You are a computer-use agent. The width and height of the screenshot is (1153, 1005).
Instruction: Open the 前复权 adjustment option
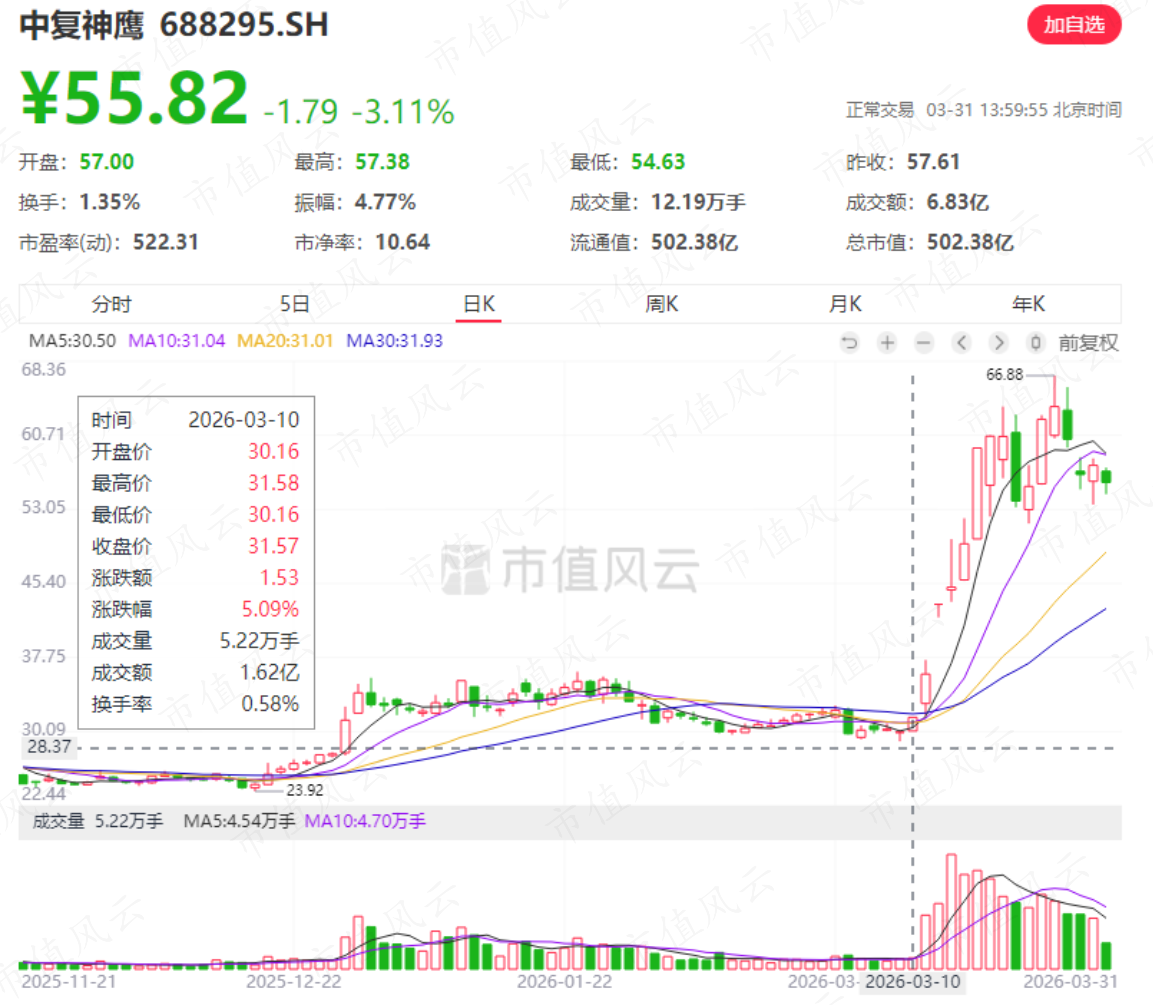click(1088, 343)
